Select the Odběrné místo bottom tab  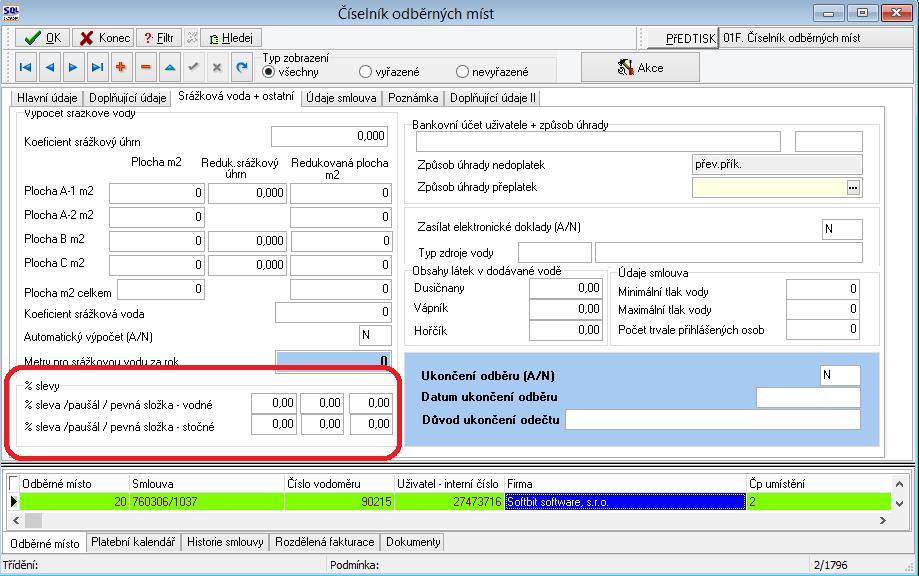coord(45,543)
